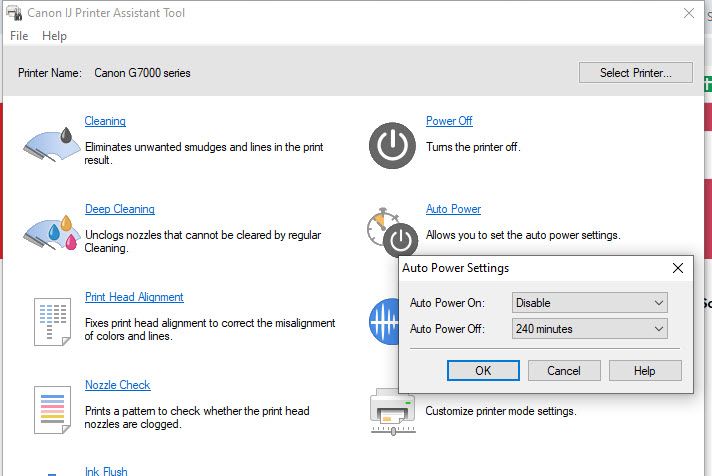
Task: Click the Cleaning wiper icon
Action: coord(51,143)
